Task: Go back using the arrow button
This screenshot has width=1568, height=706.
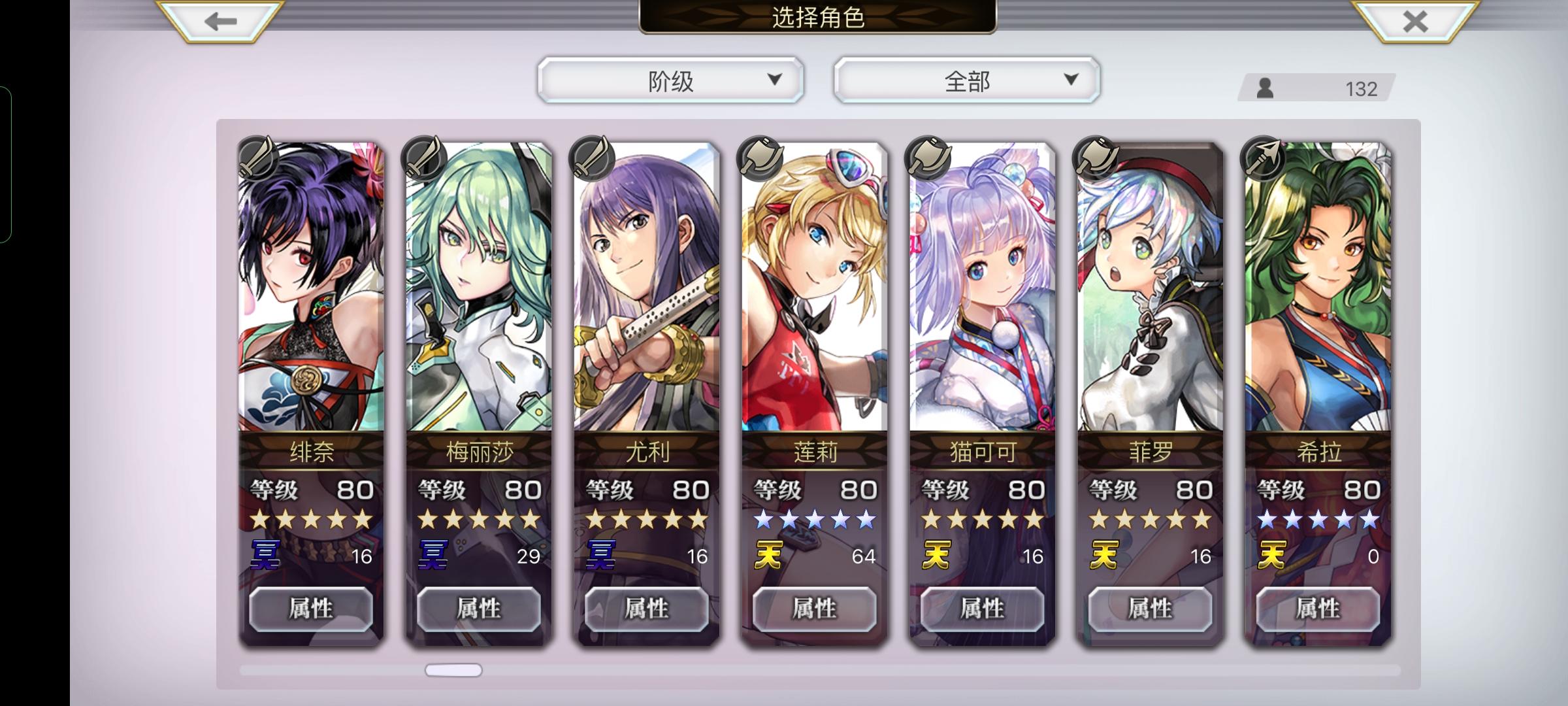Action: (x=220, y=21)
